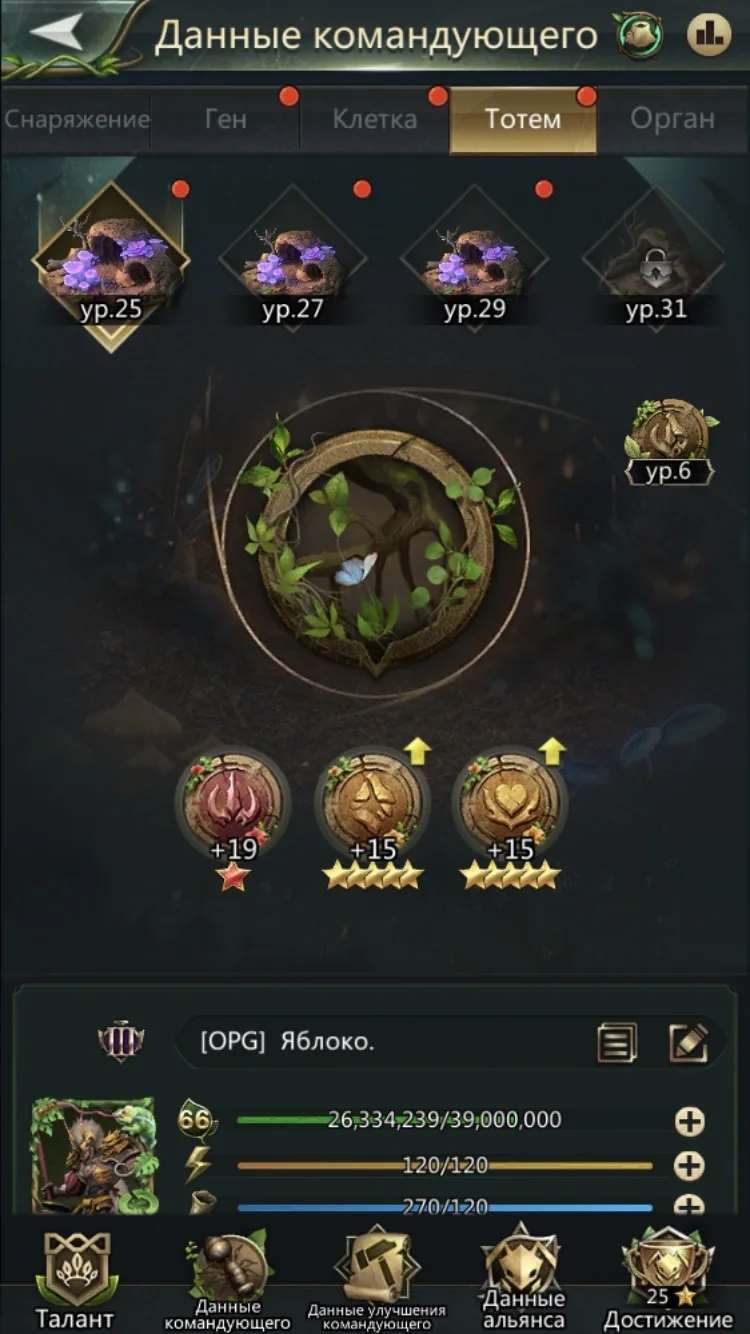
Task: Open the Снаряжение tab
Action: [76, 120]
